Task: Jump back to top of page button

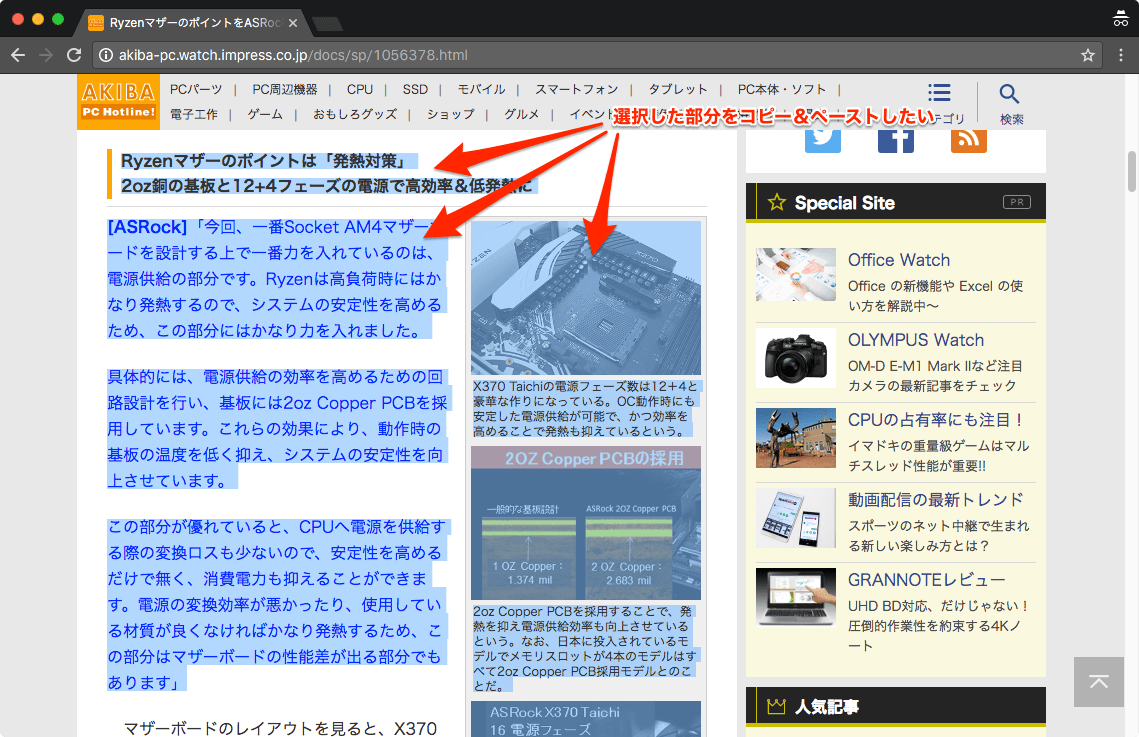Action: click(1099, 682)
